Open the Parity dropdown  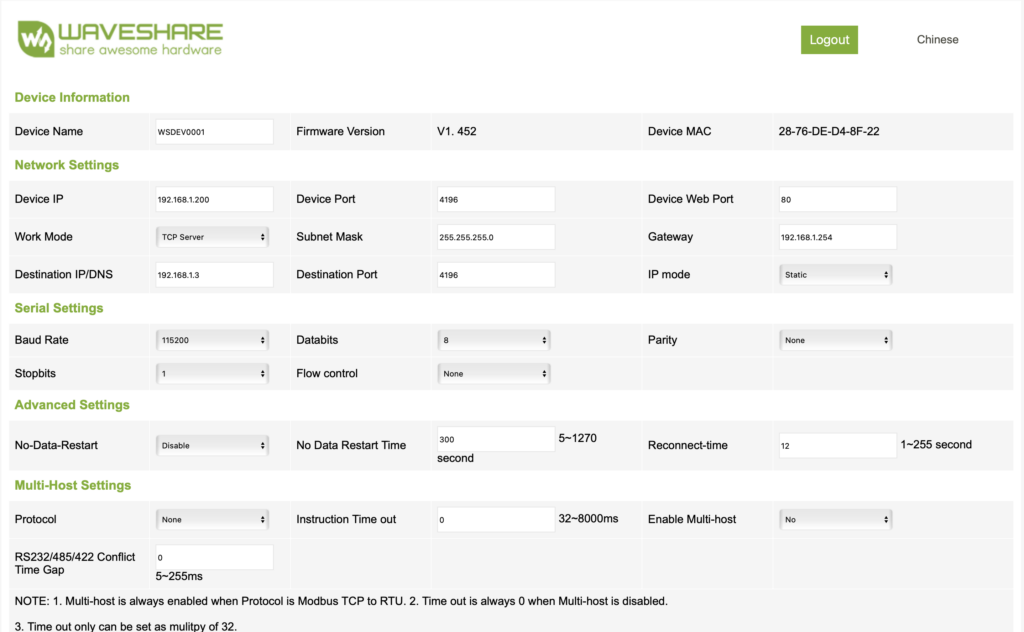(835, 340)
